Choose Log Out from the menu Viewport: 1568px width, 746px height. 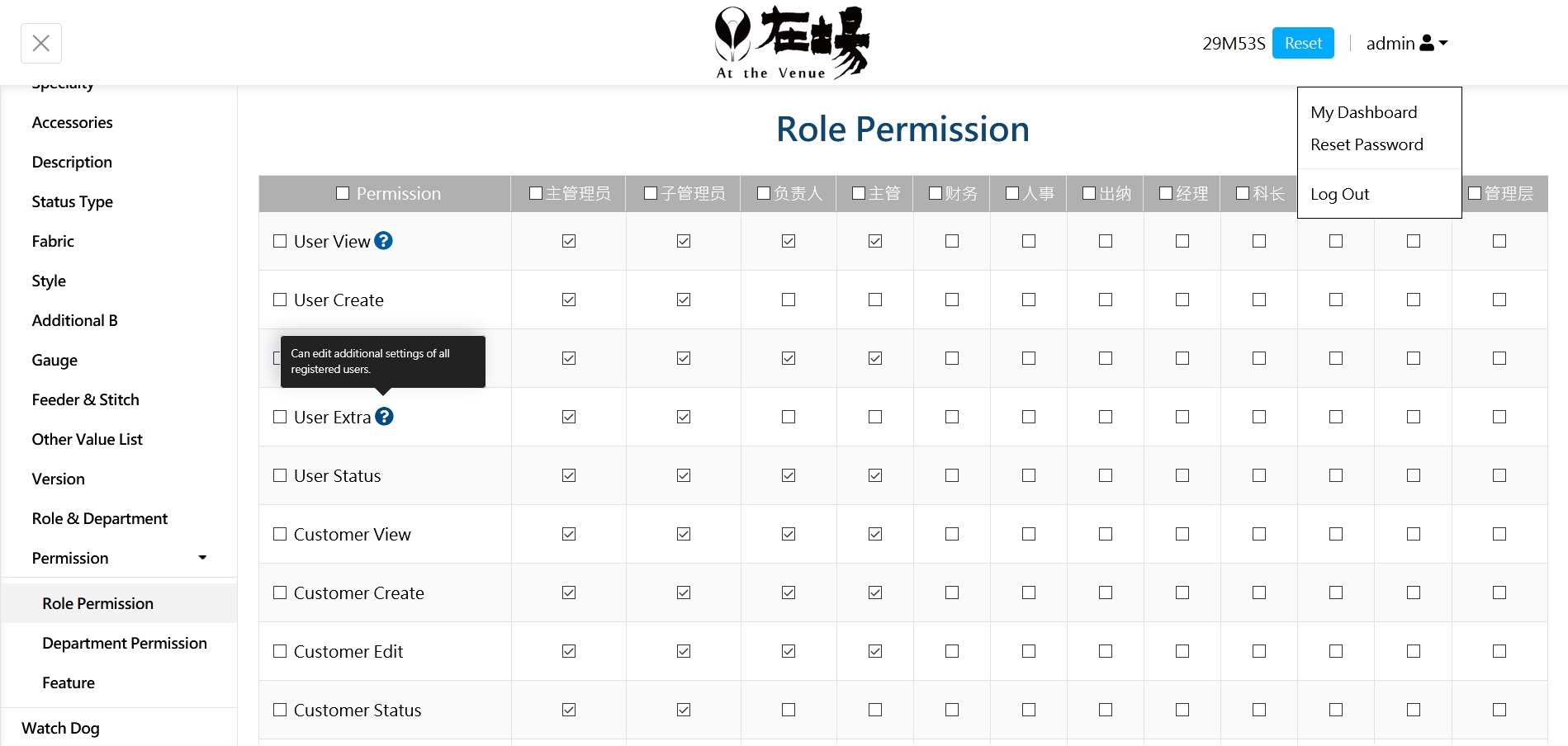1339,194
